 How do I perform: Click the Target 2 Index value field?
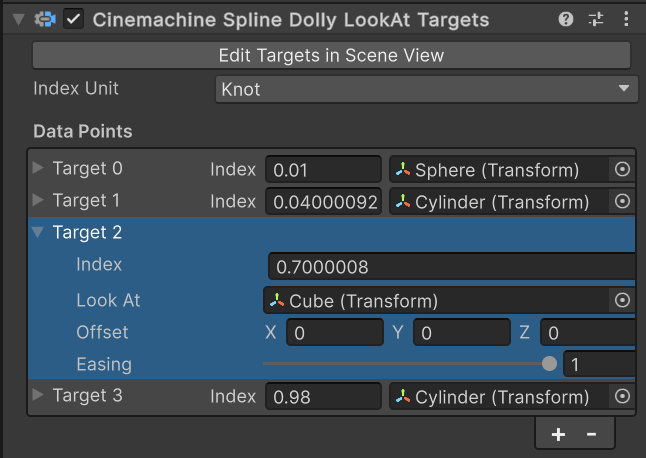click(450, 267)
